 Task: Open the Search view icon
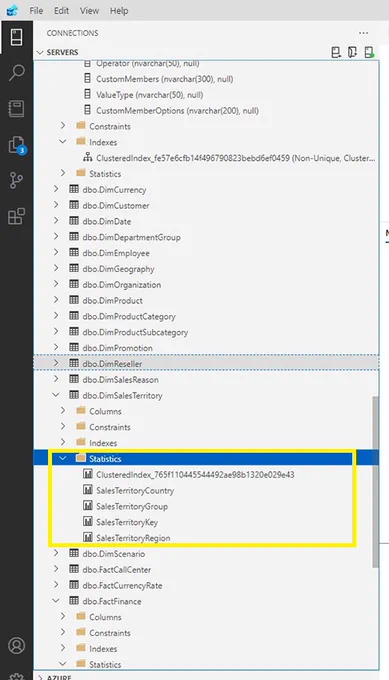click(x=16, y=72)
